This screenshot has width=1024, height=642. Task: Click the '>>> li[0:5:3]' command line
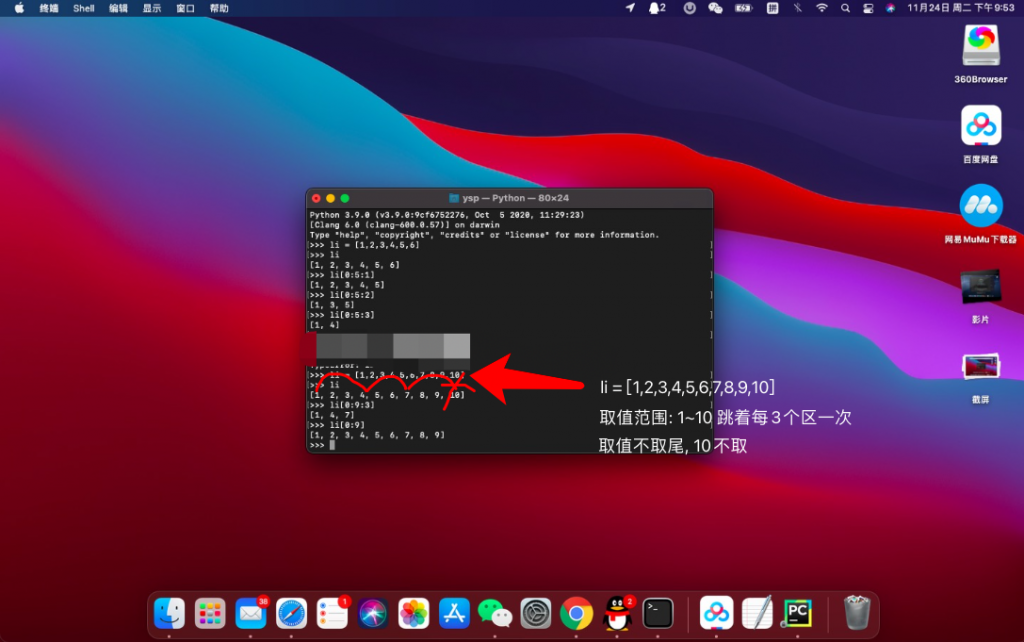[342, 315]
